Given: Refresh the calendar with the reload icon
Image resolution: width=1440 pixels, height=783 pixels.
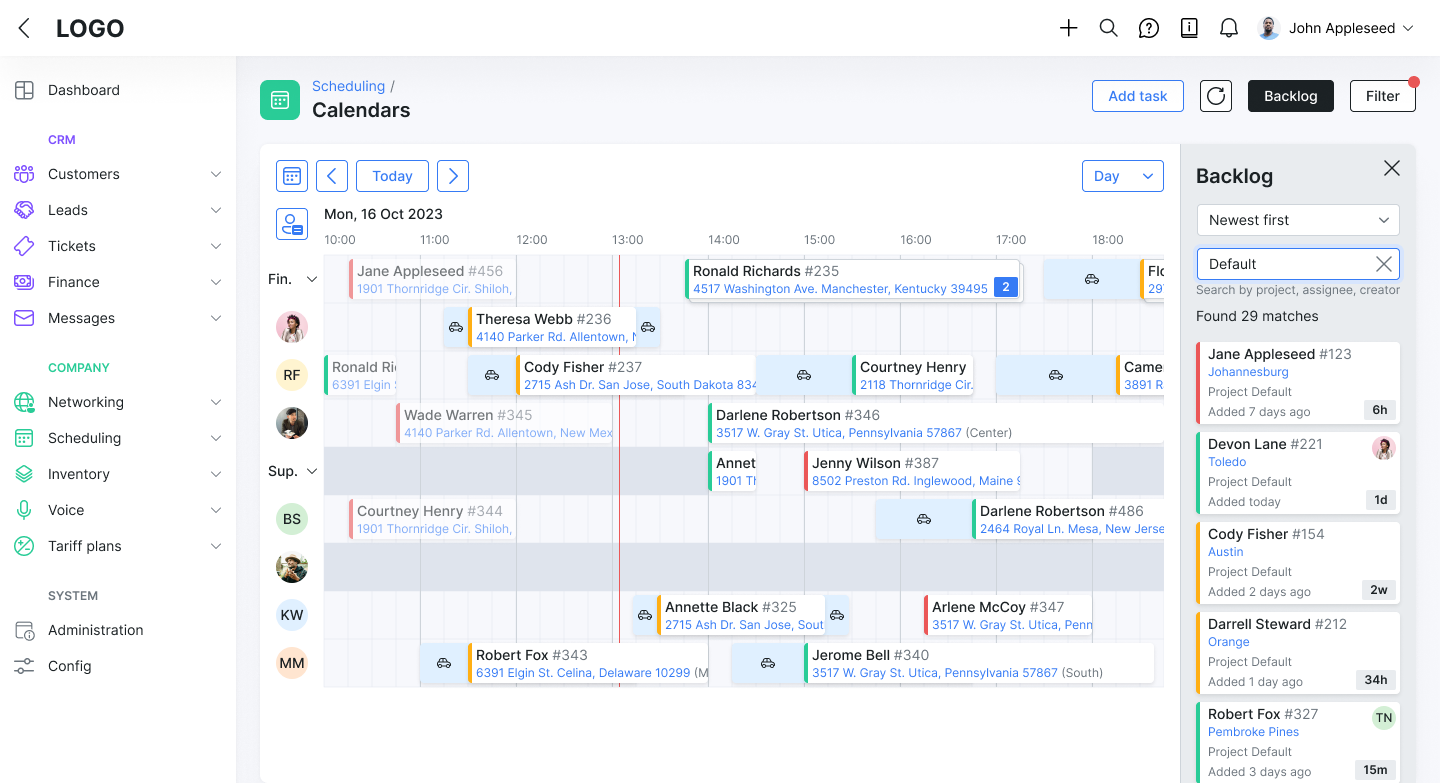Looking at the screenshot, I should coord(1215,95).
